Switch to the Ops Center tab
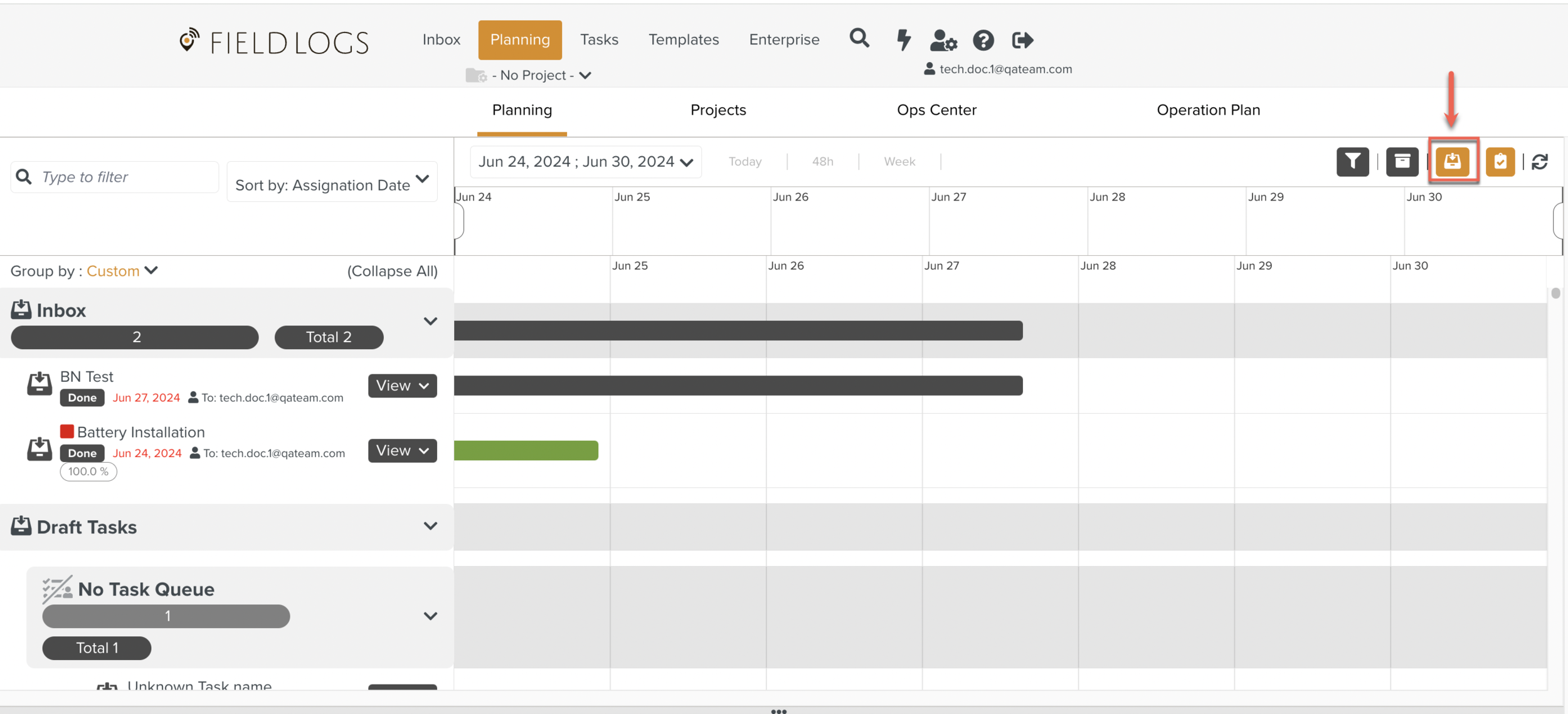1568x714 pixels. 936,110
